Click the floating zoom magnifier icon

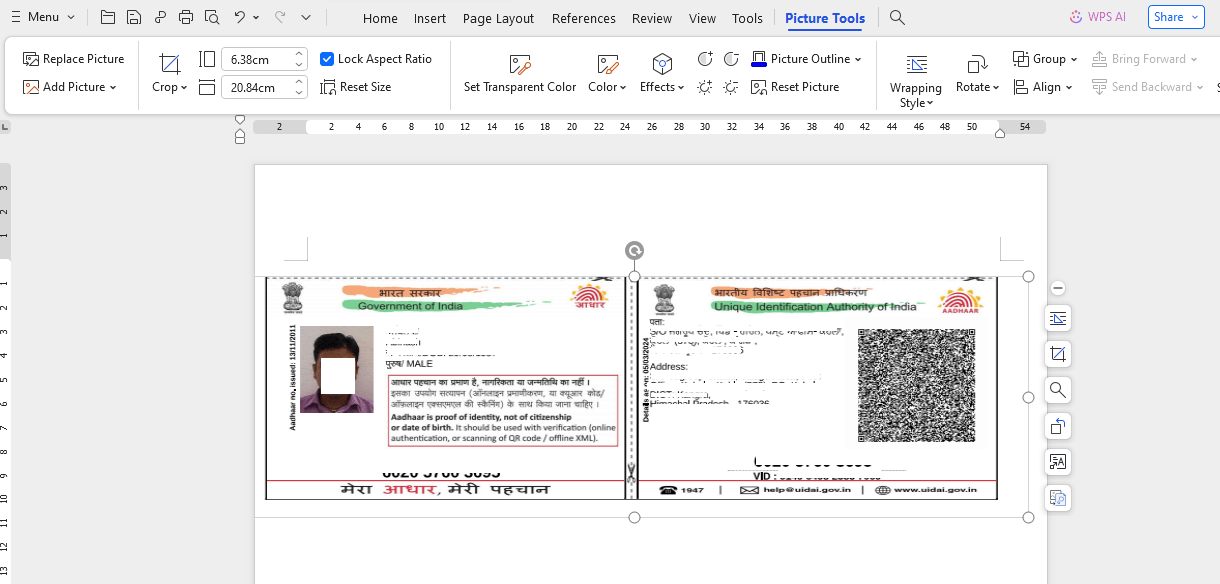pos(1058,390)
